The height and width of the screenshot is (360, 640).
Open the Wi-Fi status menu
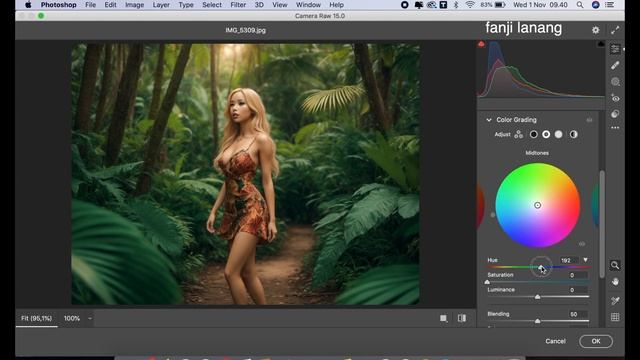pos(470,5)
